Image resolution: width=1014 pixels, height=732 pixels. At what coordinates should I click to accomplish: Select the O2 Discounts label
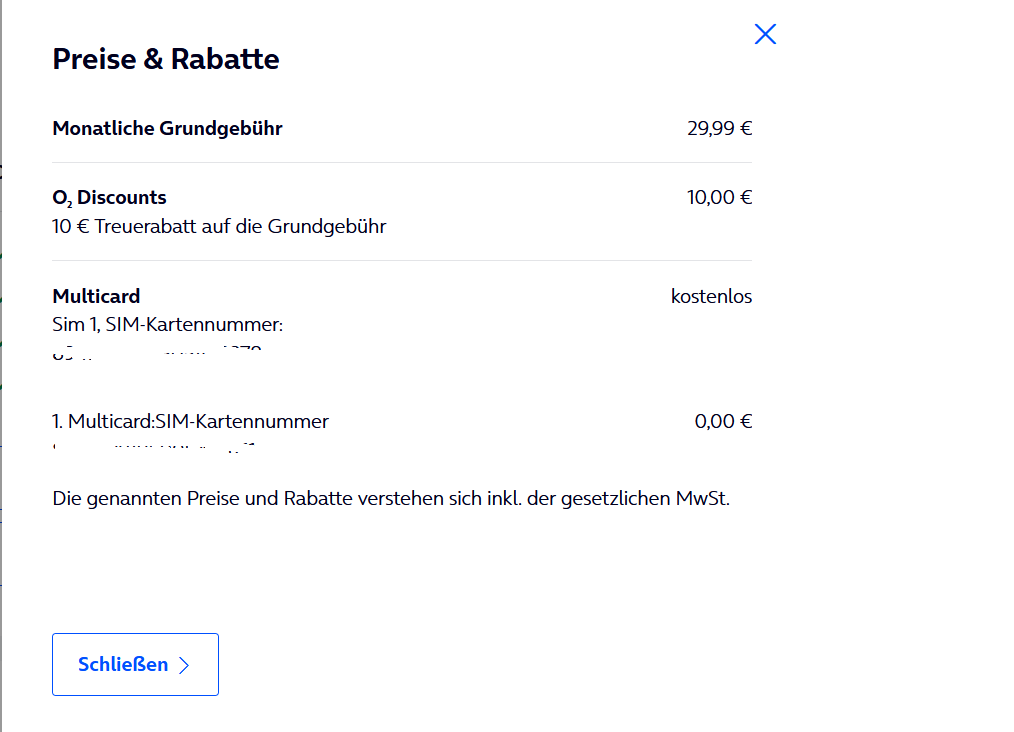(109, 198)
